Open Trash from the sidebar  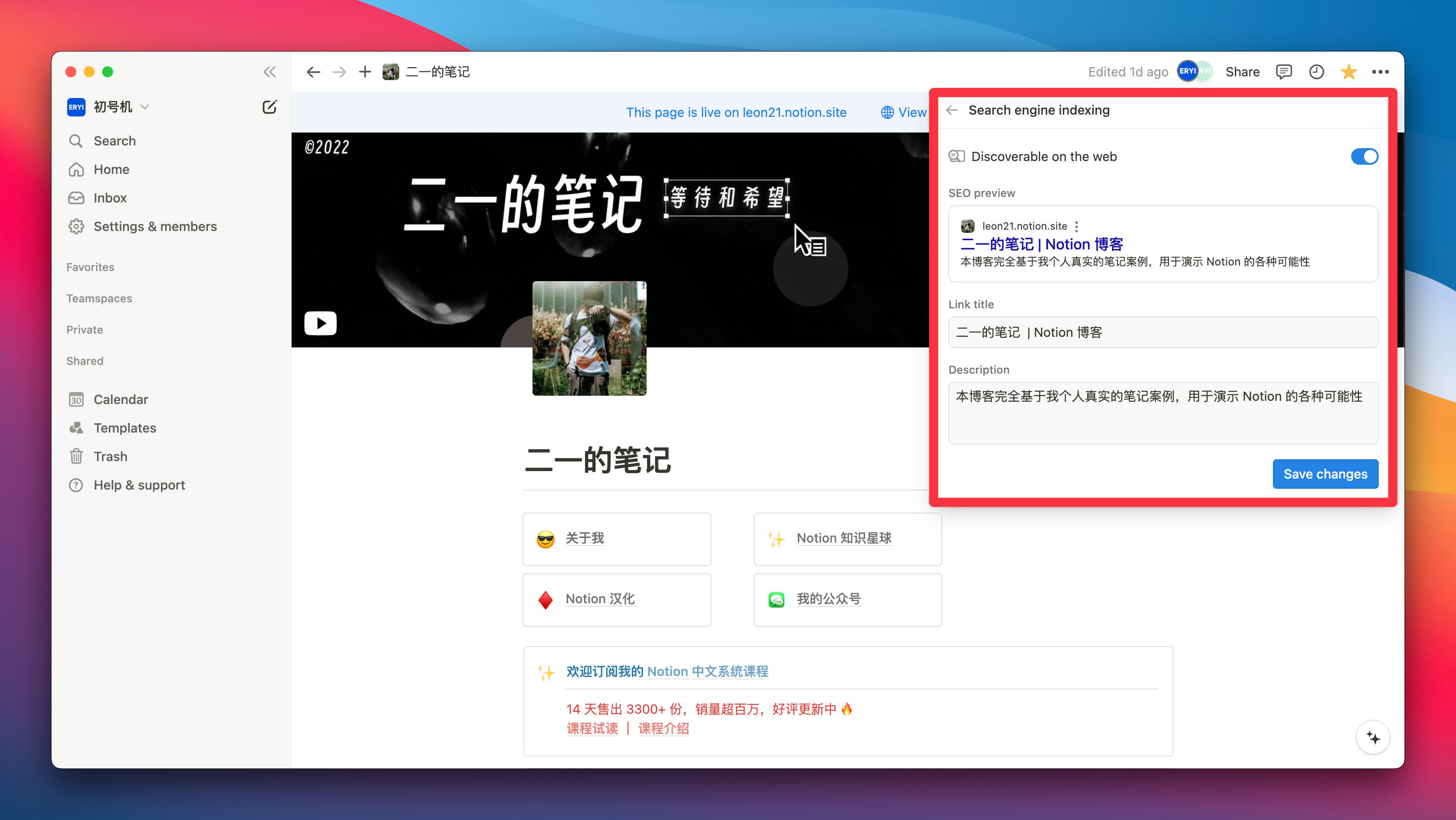coord(110,456)
